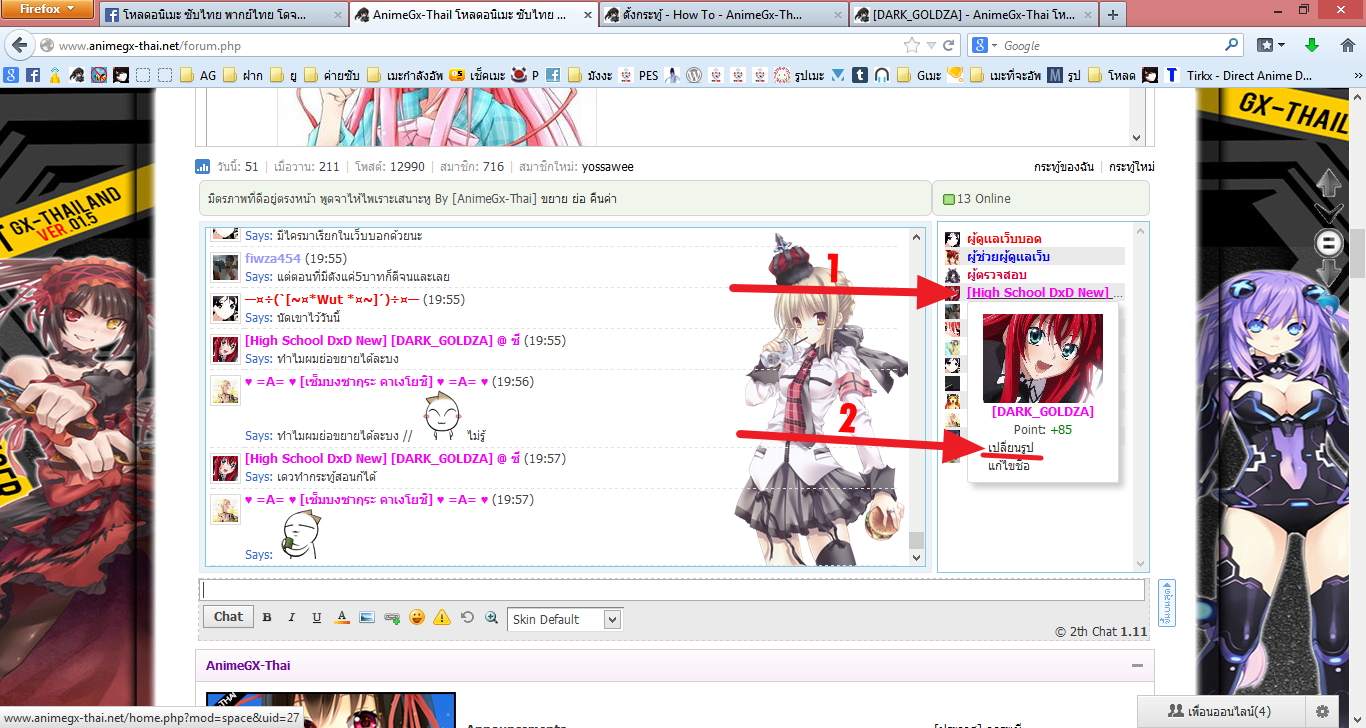Click fiwza454 username in chat
The width and height of the screenshot is (1366, 728).
pos(273,258)
